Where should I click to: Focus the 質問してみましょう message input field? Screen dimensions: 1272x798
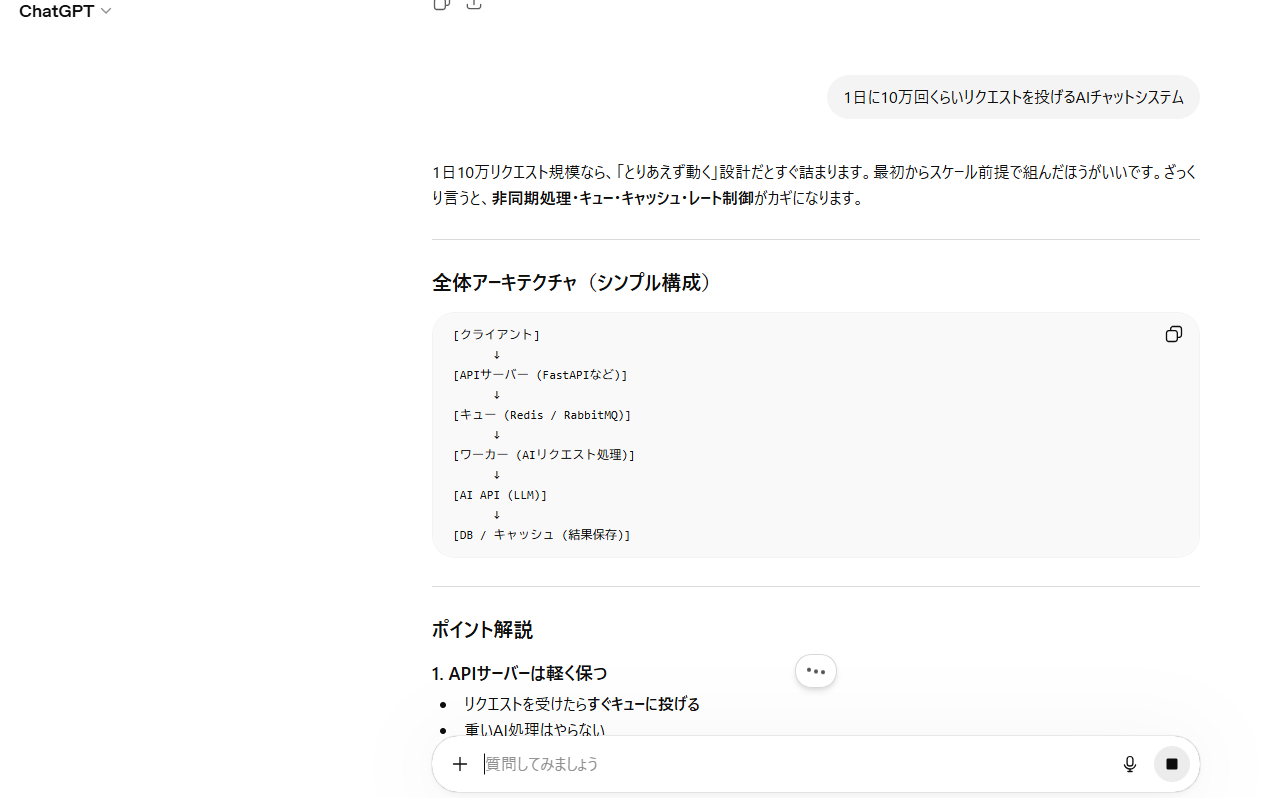point(790,764)
